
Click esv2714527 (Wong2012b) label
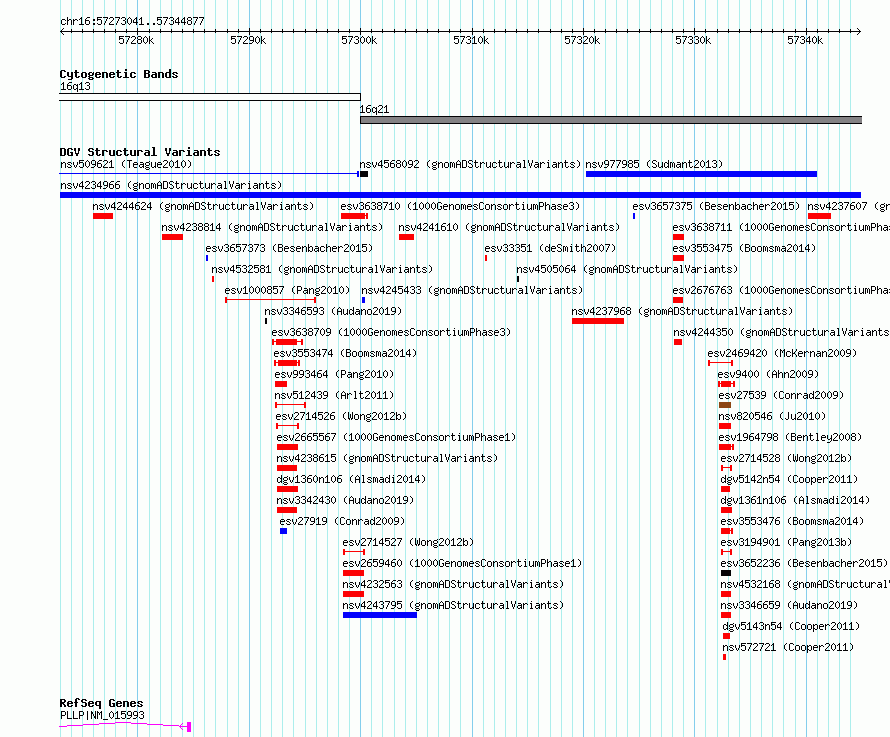(408, 542)
